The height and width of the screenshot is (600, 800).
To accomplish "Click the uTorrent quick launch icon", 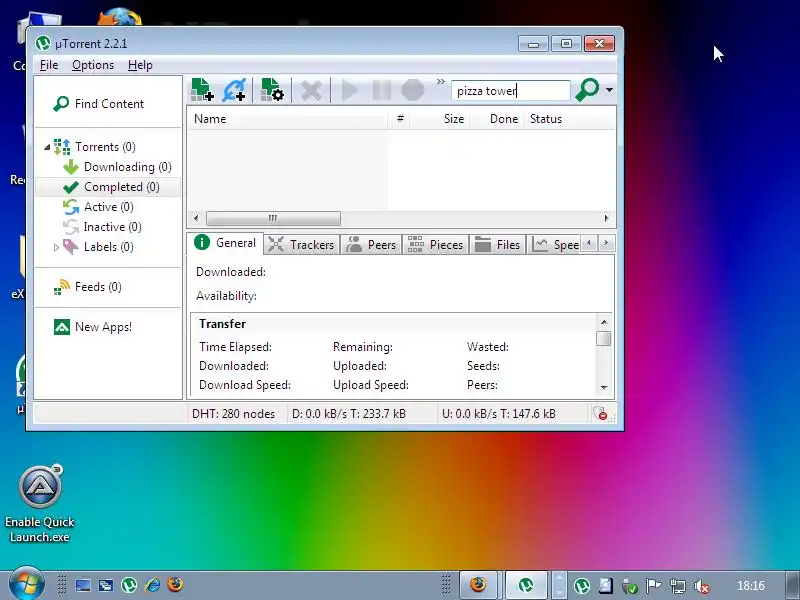I will 129,585.
